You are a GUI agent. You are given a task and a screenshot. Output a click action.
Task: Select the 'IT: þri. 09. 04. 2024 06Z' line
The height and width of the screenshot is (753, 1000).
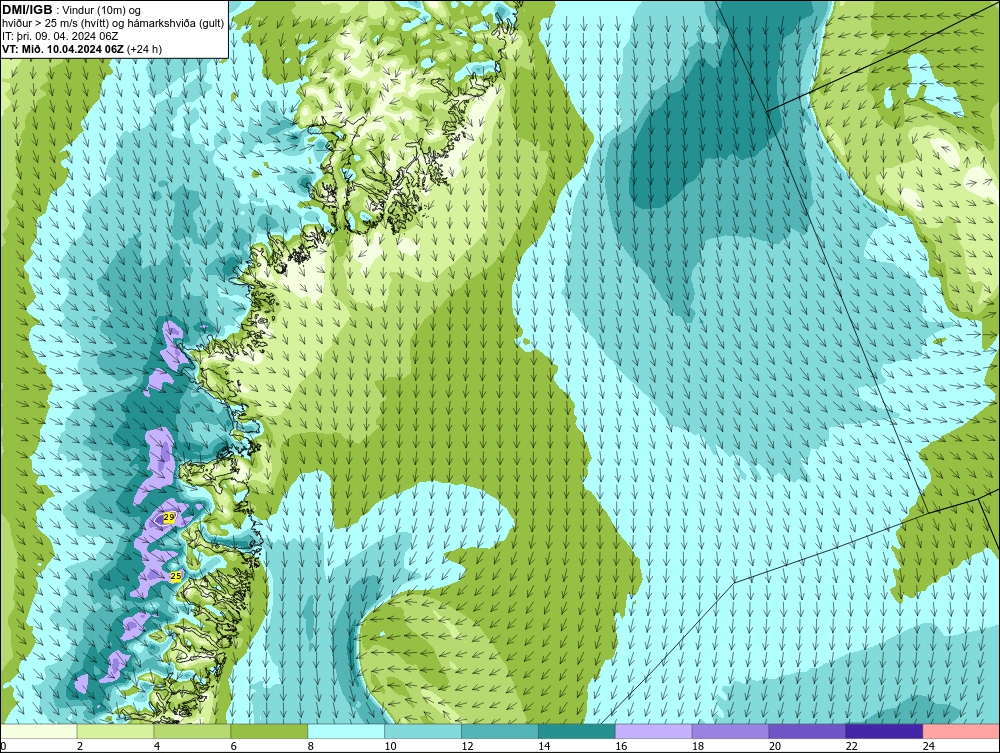pyautogui.click(x=60, y=36)
